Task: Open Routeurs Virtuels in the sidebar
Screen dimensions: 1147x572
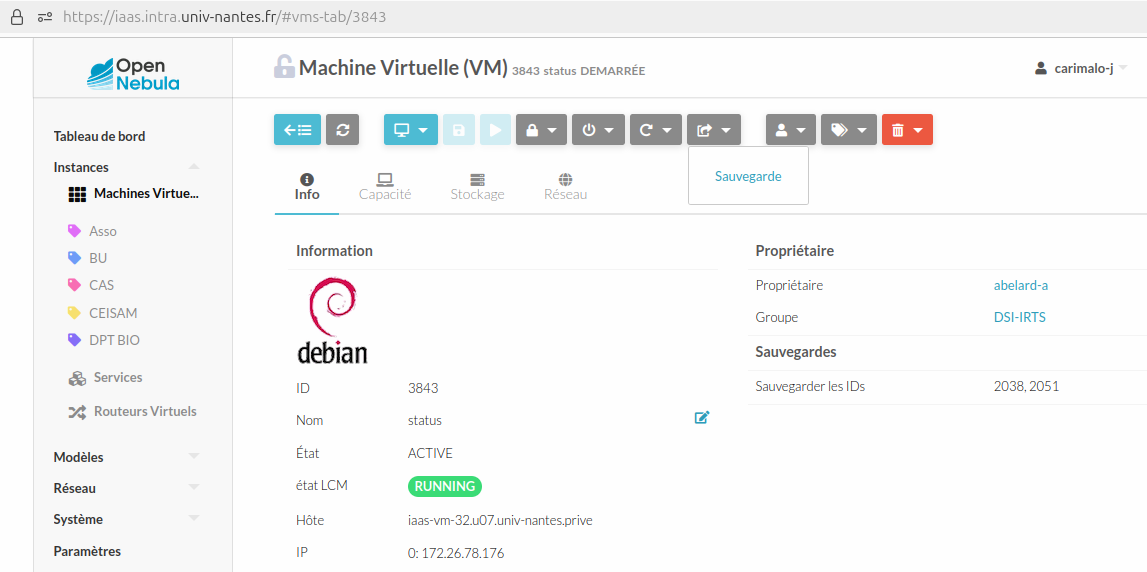Action: point(144,412)
